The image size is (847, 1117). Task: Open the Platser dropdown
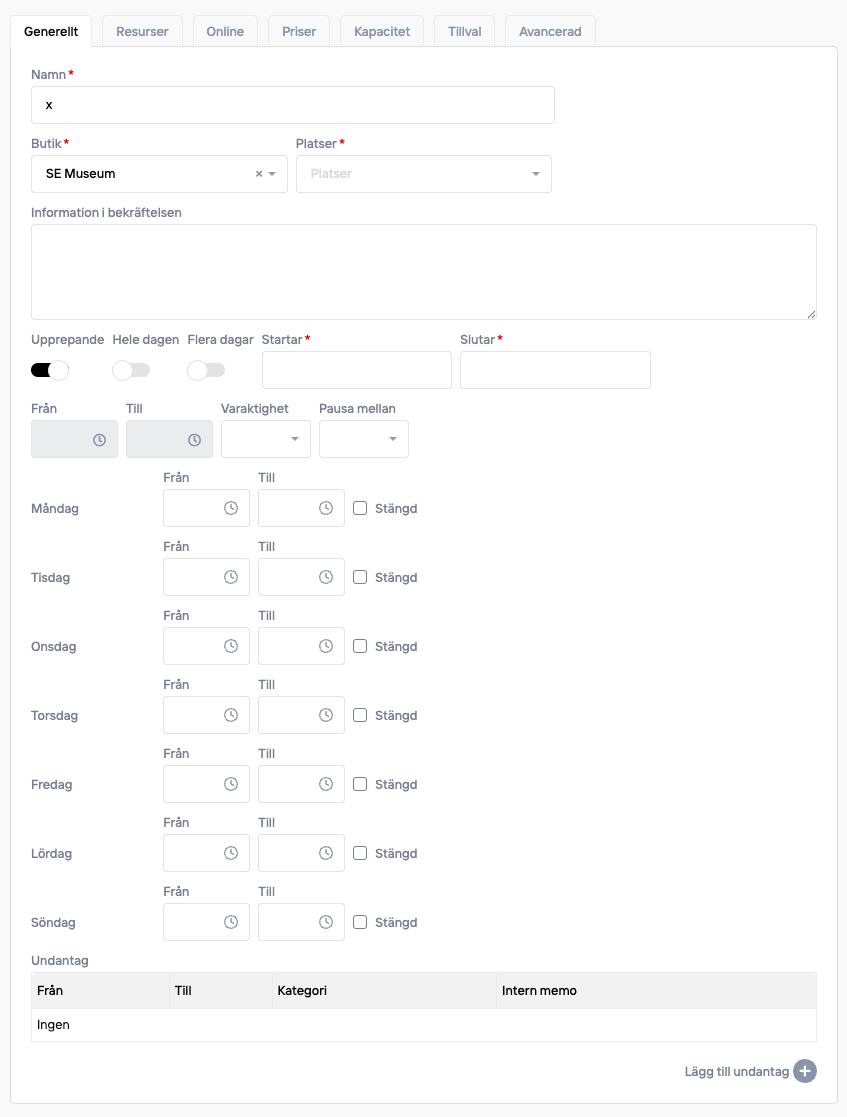point(423,174)
